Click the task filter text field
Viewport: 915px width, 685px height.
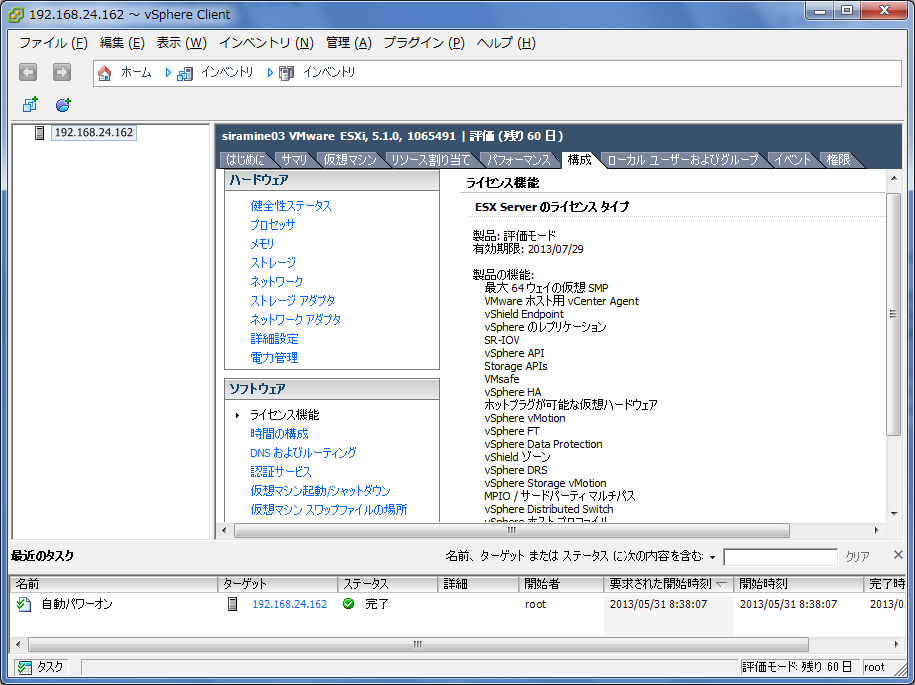780,557
